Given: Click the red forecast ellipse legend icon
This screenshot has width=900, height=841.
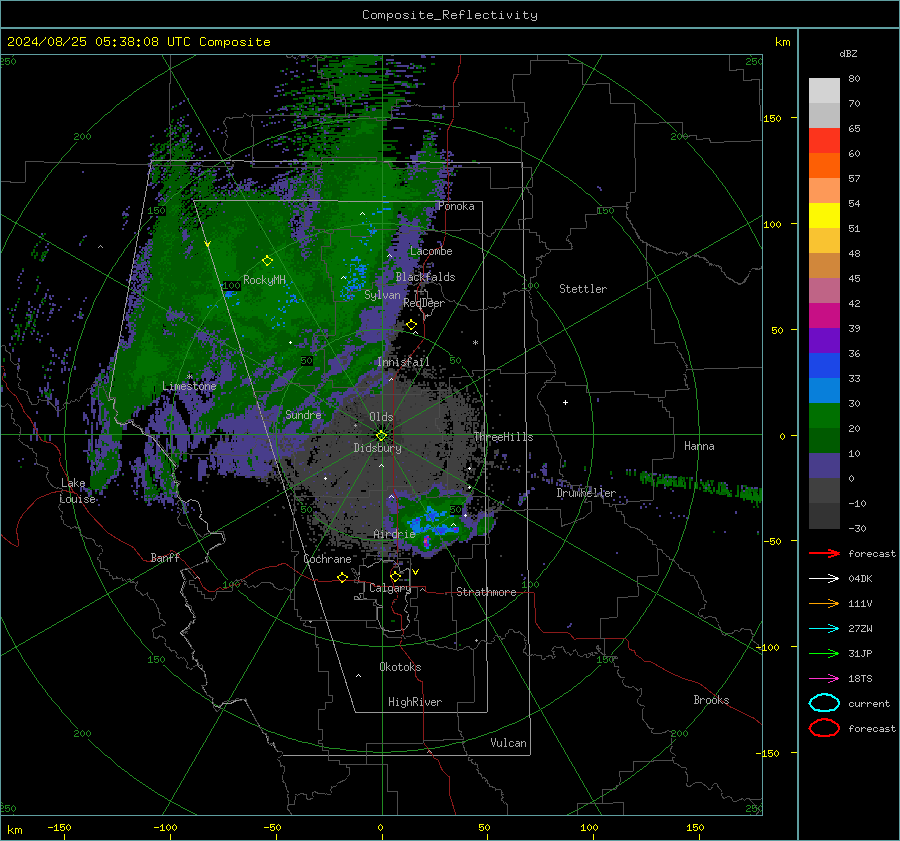Looking at the screenshot, I should click(824, 728).
